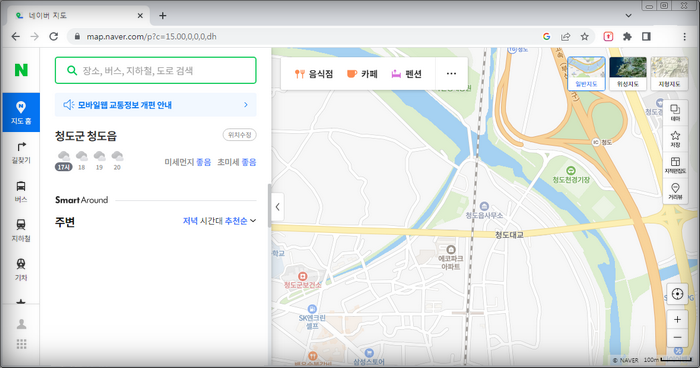Open 길찾기 directions in the sidebar
The image size is (700, 368).
(x=21, y=152)
